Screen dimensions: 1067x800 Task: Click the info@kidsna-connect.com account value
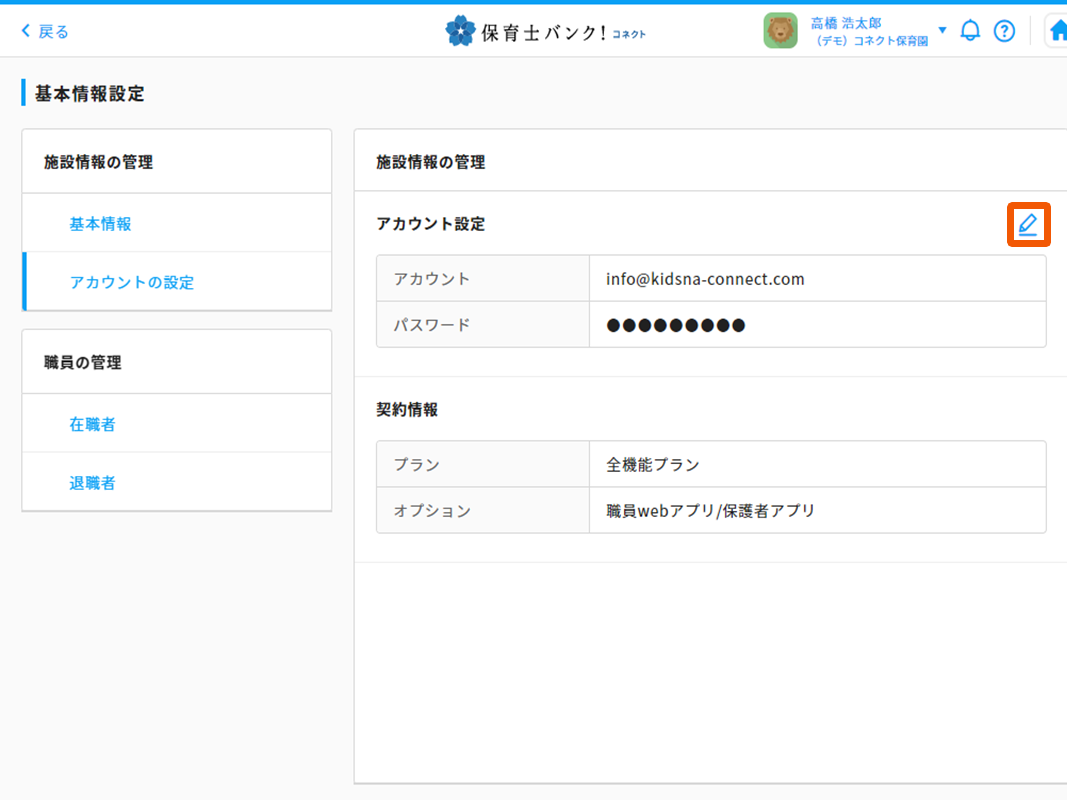[705, 279]
